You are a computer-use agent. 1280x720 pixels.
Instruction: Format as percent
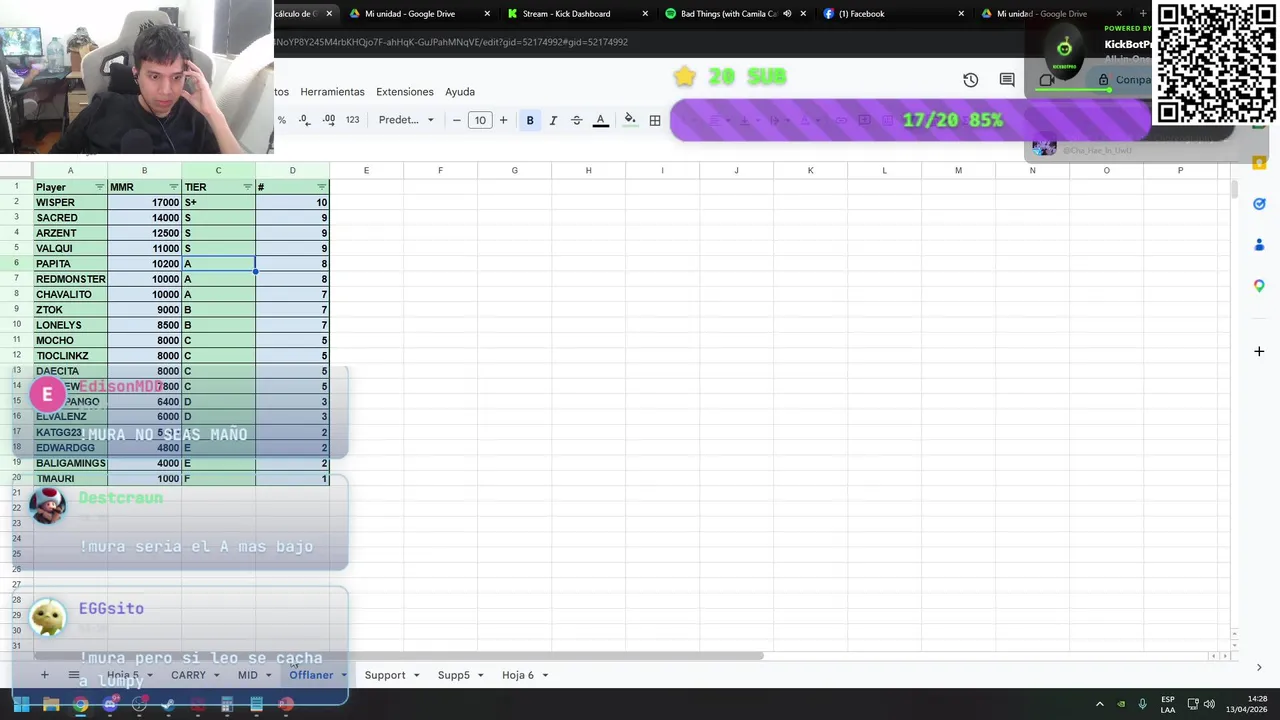coord(282,120)
